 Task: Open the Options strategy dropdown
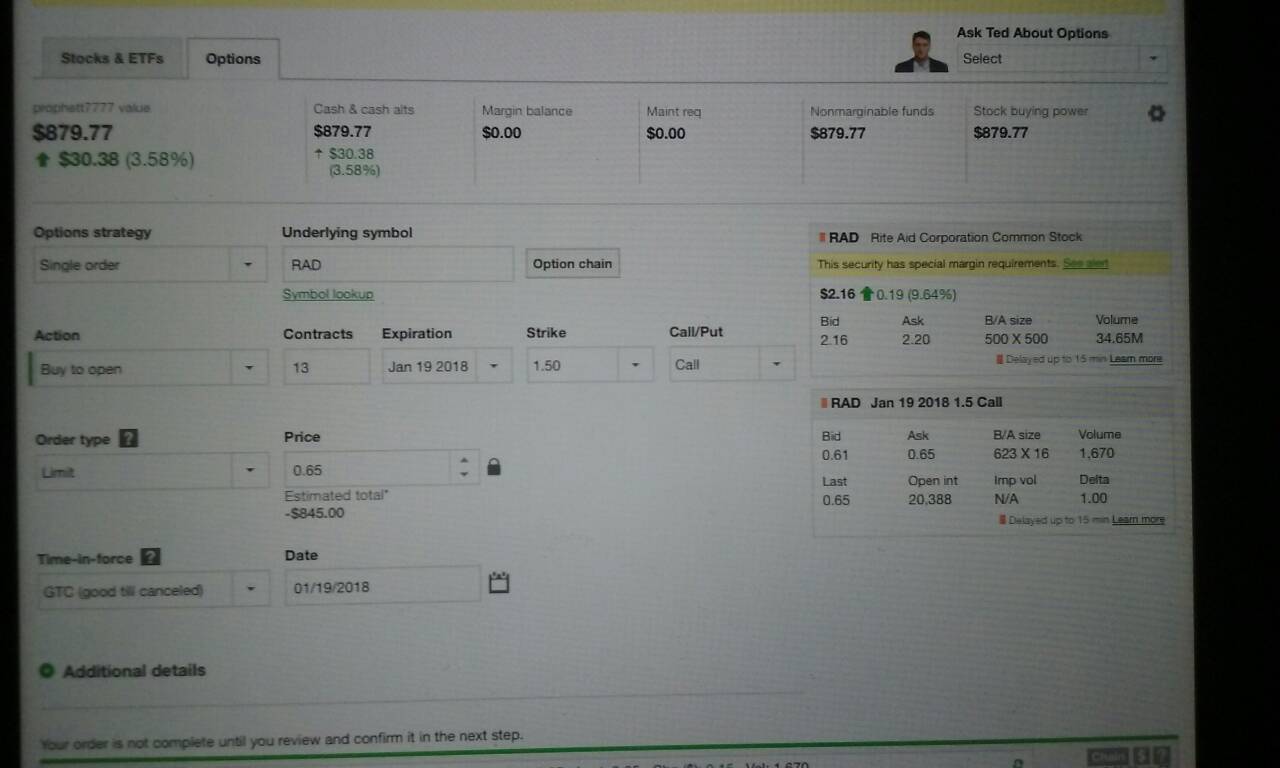(x=150, y=265)
